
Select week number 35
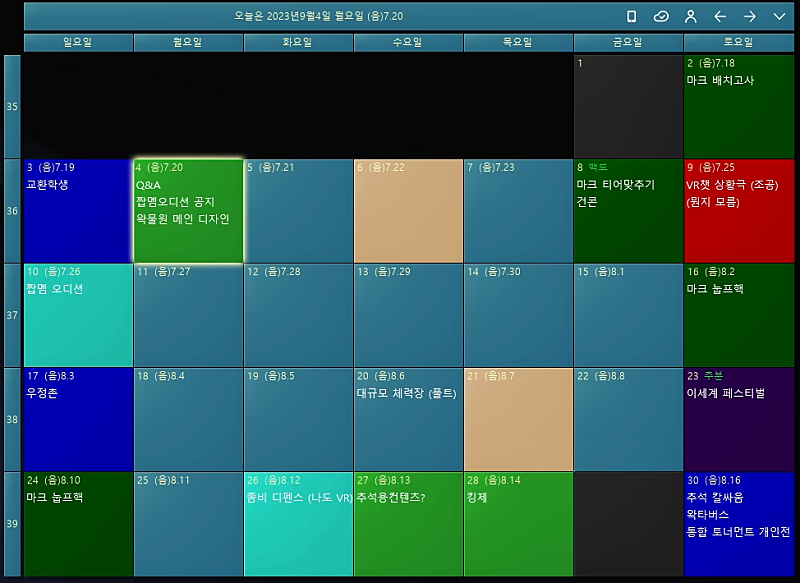(x=12, y=106)
